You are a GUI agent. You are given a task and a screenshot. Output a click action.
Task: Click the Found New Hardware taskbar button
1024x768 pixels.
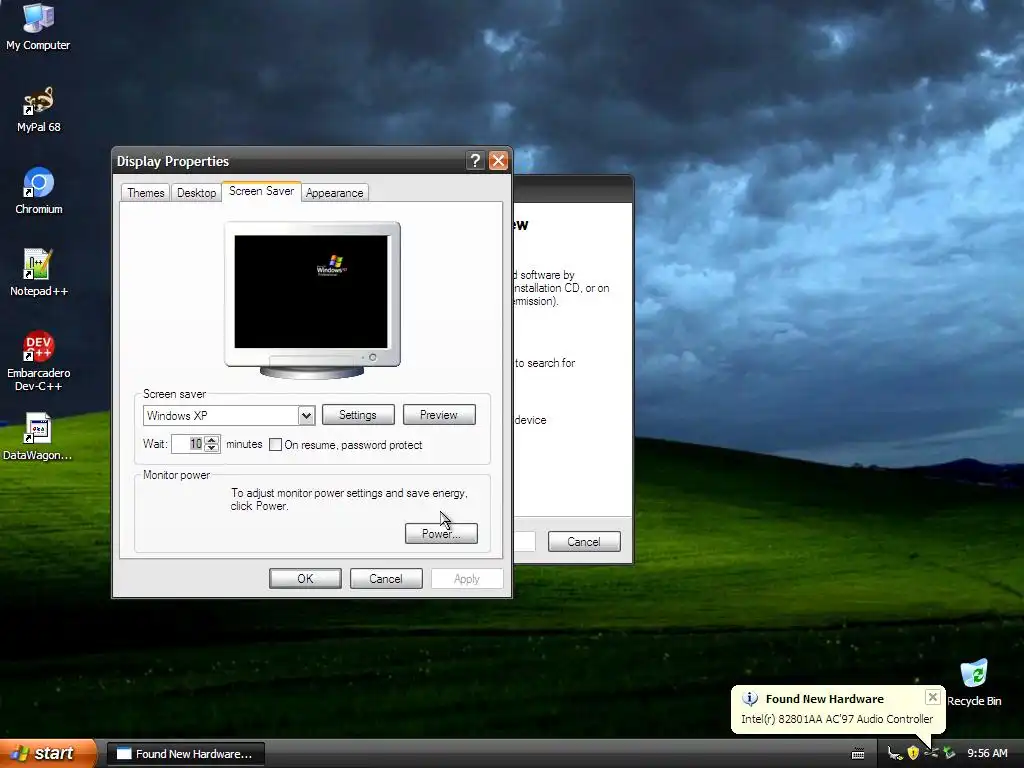(x=185, y=754)
